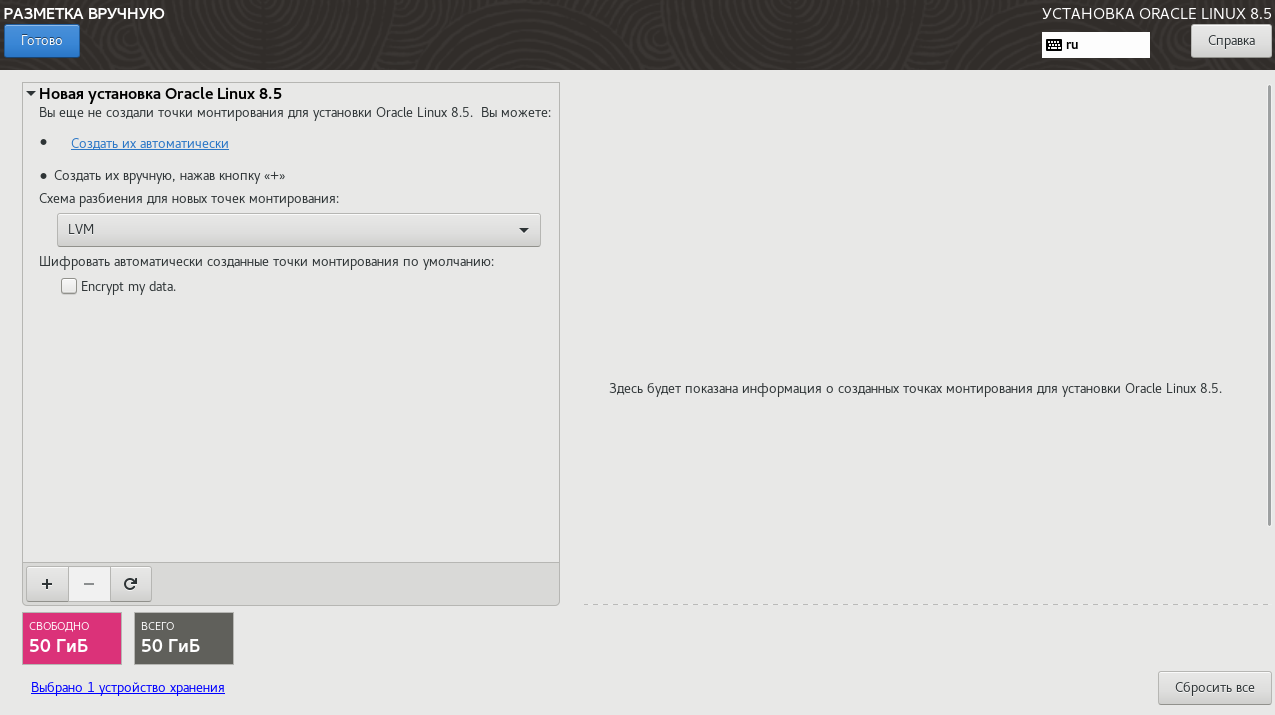Add new mount point with plus icon

[47, 584]
